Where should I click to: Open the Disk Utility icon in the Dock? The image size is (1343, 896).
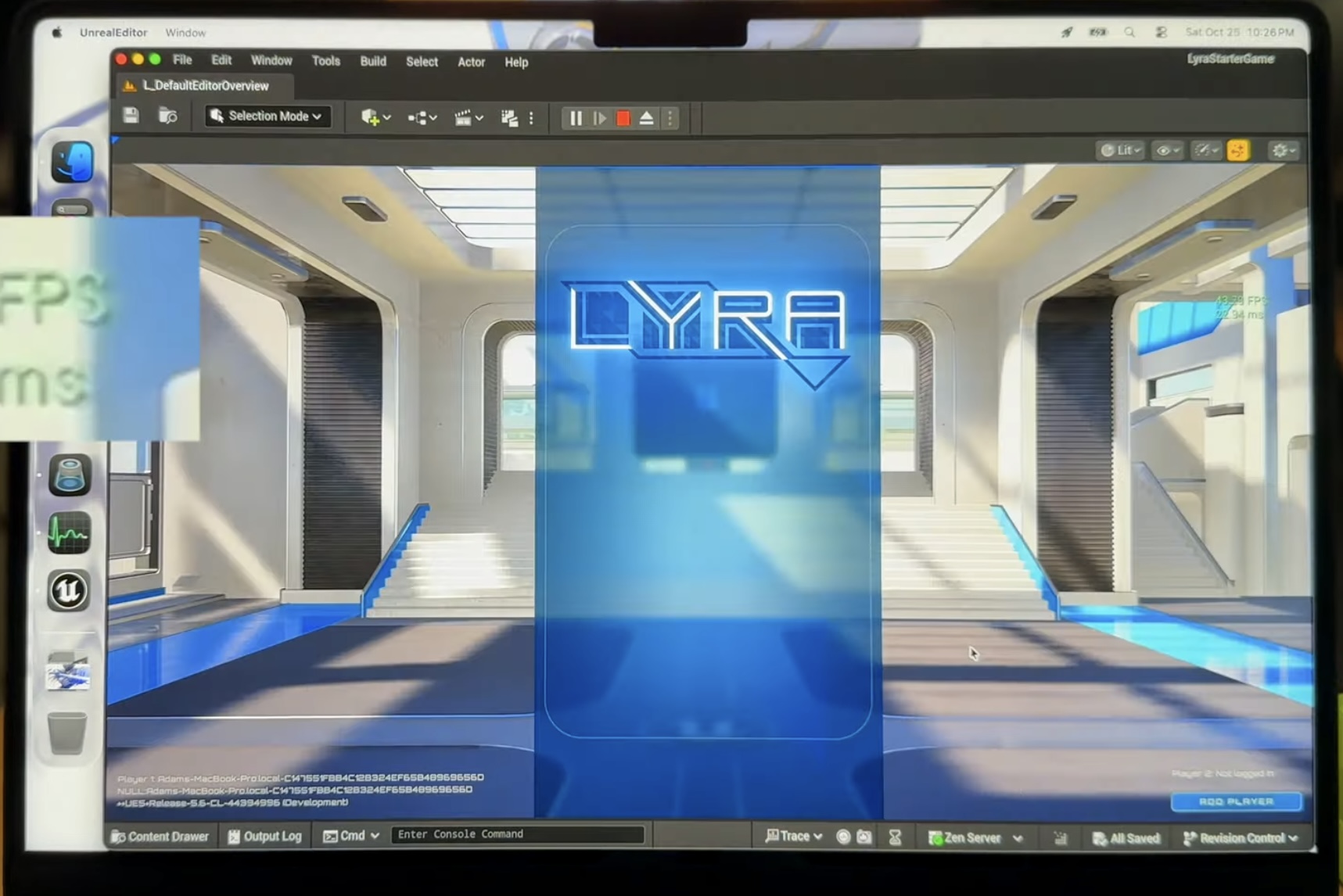pos(70,475)
